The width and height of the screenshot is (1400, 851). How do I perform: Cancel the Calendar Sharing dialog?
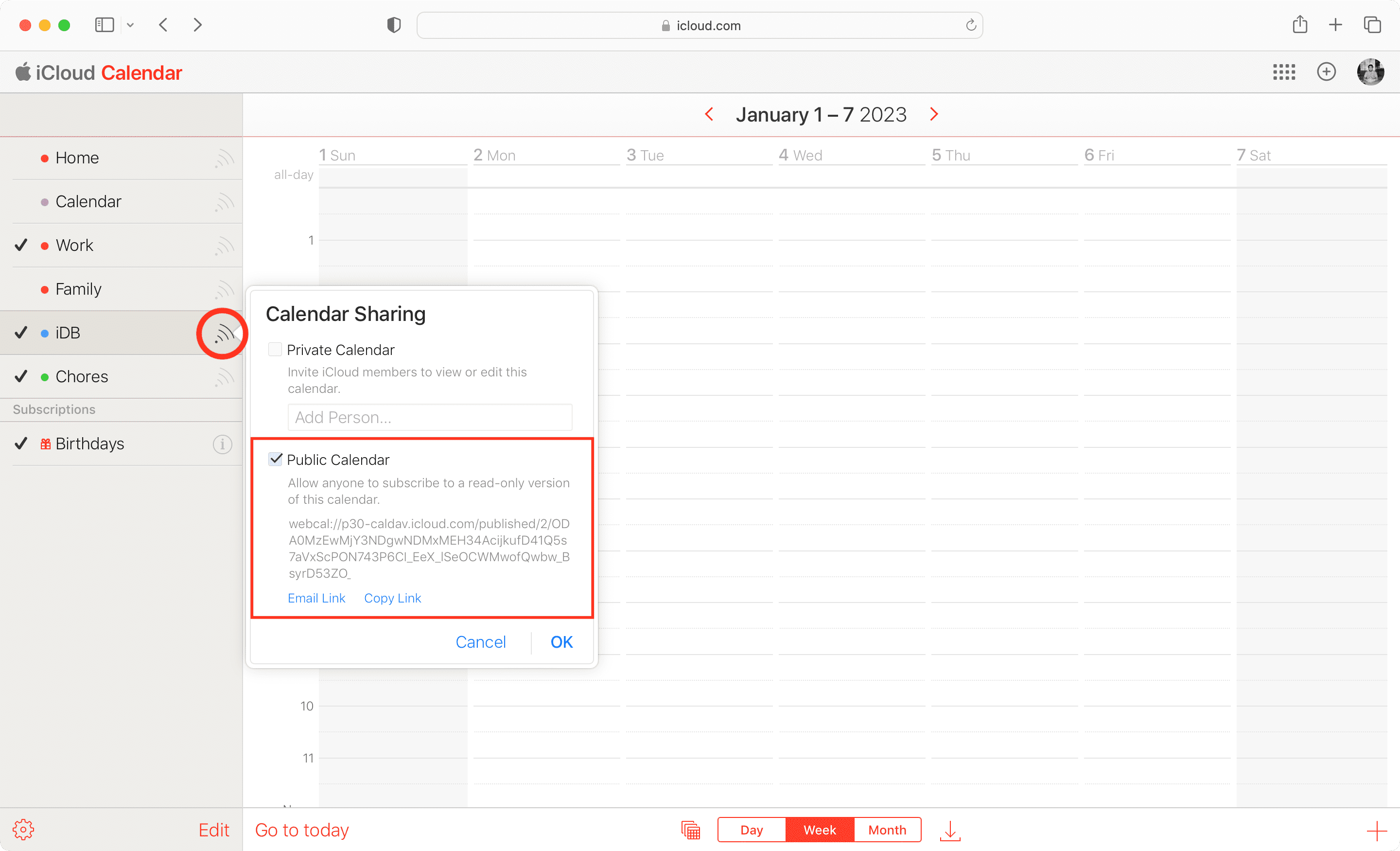[481, 642]
